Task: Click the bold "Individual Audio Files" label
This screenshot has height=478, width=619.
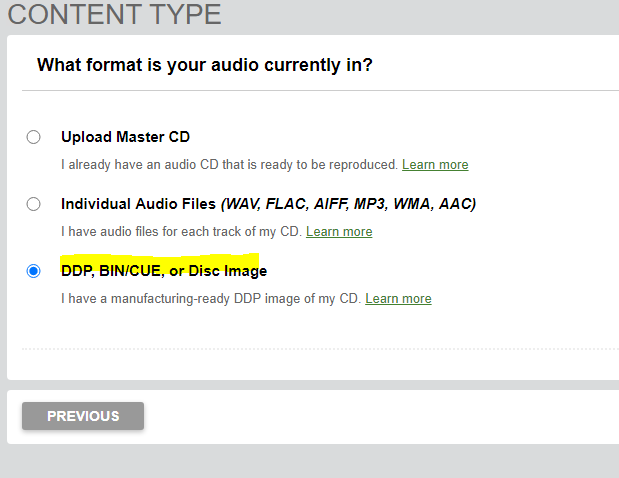Action: pyautogui.click(x=138, y=204)
